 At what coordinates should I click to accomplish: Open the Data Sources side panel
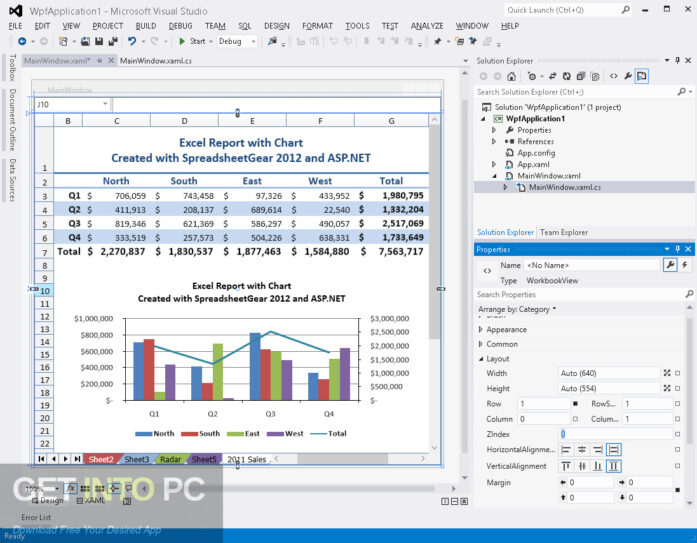pos(12,180)
